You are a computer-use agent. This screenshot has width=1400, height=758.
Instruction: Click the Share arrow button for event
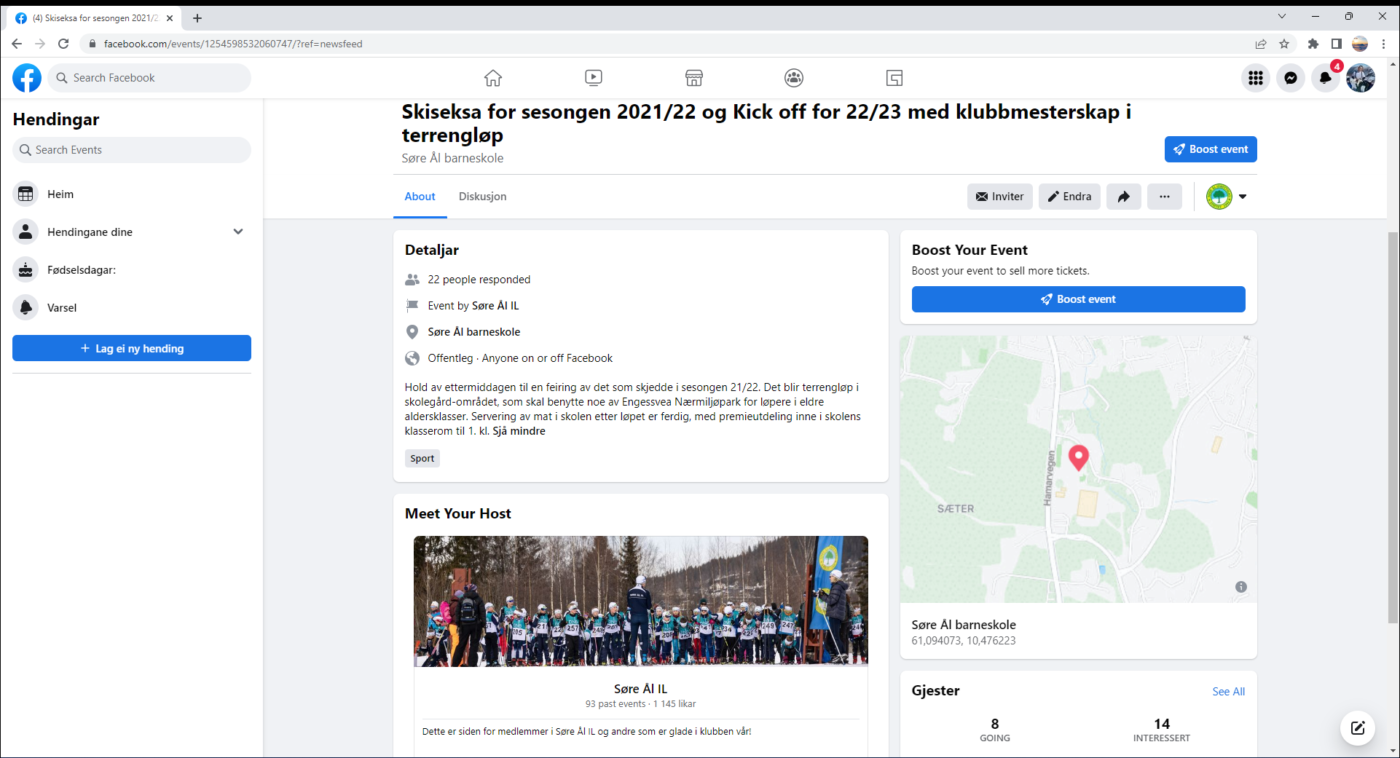click(1124, 197)
